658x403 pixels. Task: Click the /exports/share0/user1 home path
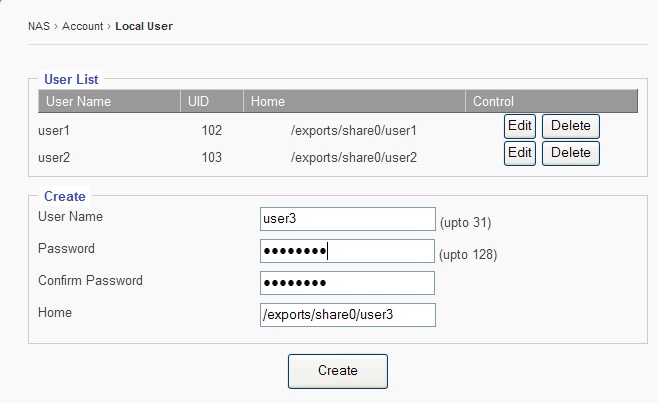coord(353,131)
